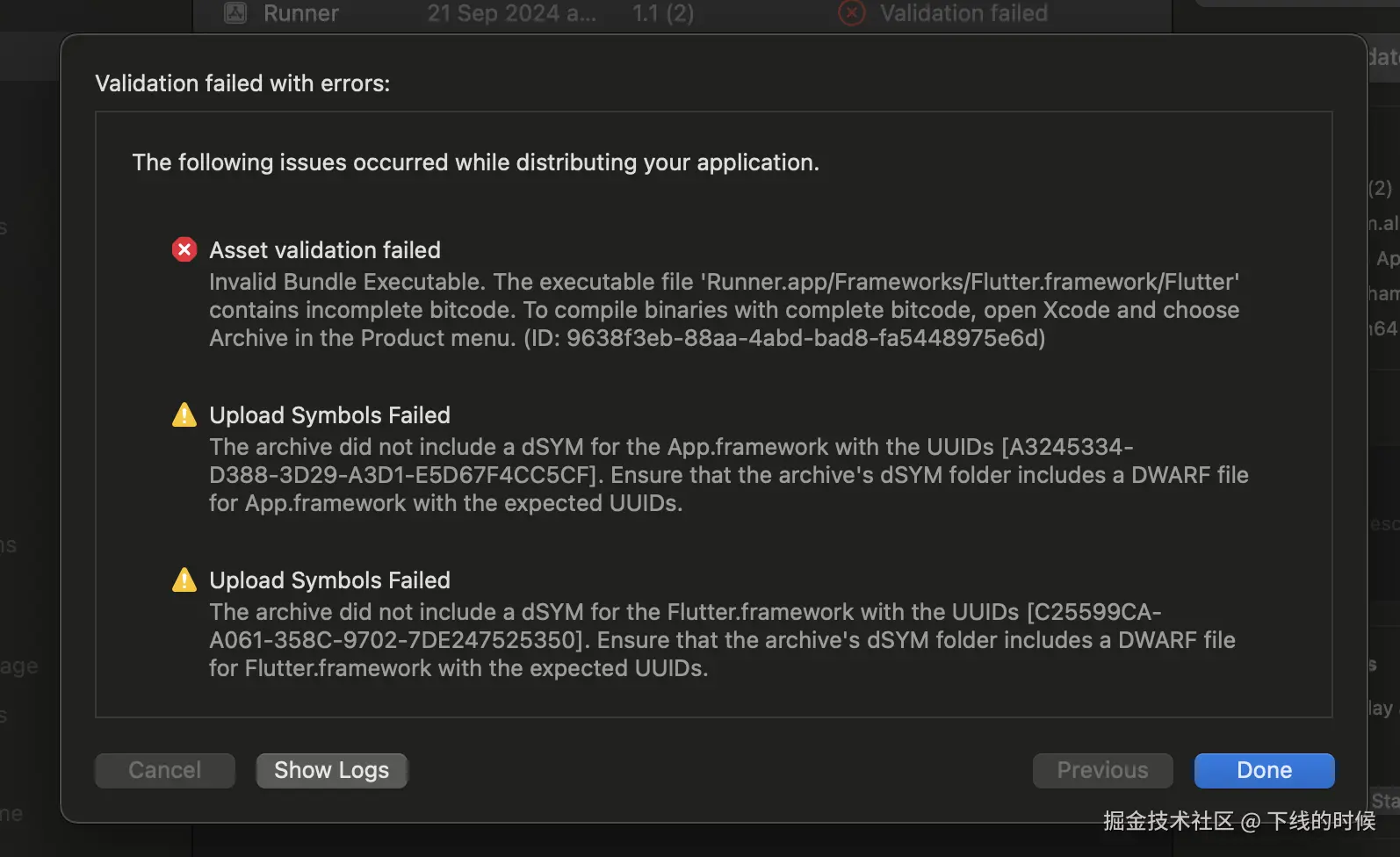Go back with the Previous button
This screenshot has height=857, width=1400.
click(x=1102, y=770)
